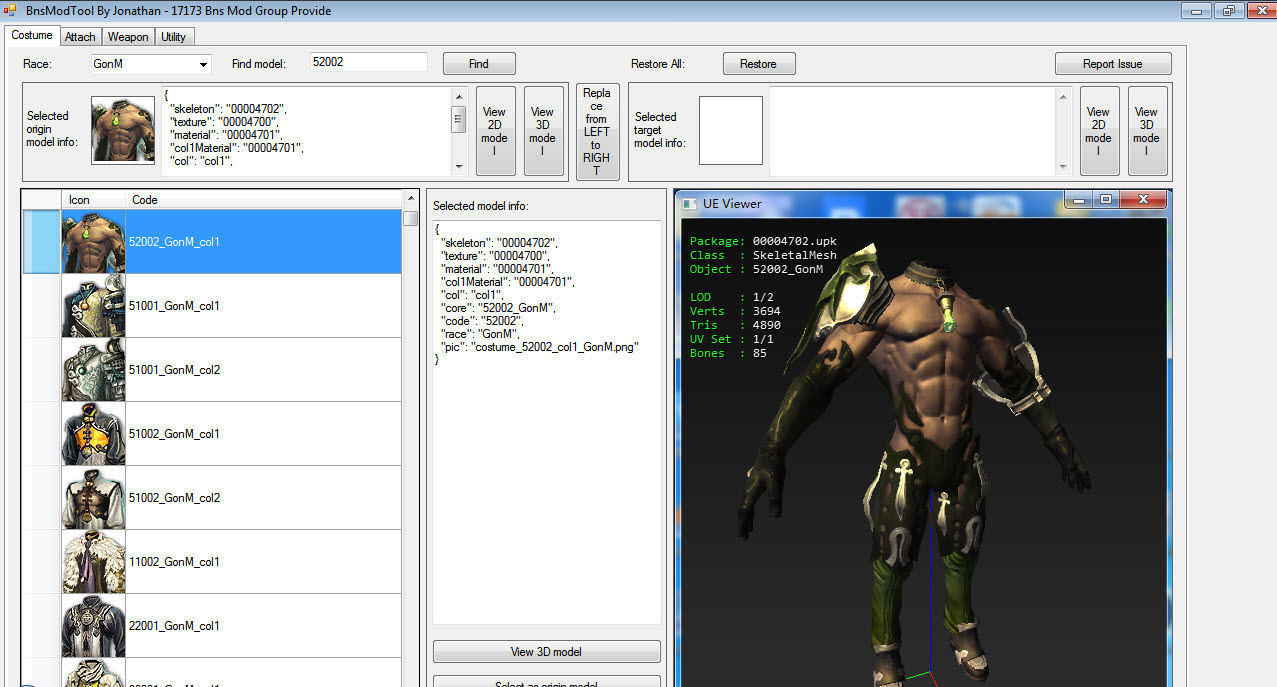Click the selected origin model preview image
Screen dimensions: 1277x687
point(123,130)
